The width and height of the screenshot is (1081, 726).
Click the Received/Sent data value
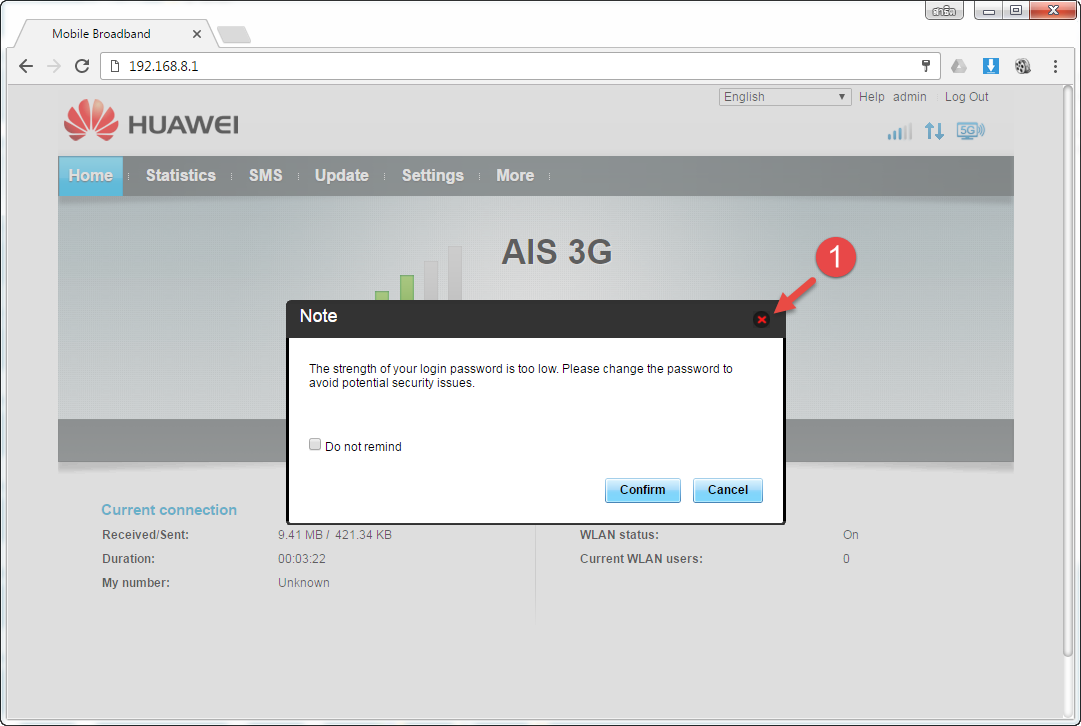coord(335,535)
